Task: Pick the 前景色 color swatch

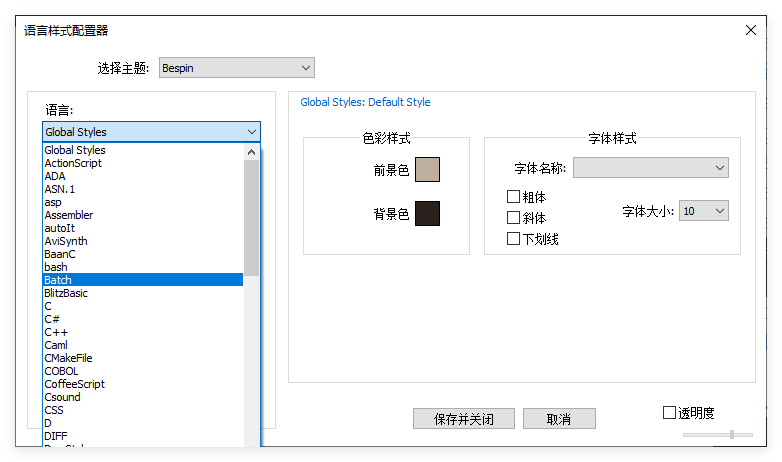Action: click(x=427, y=170)
